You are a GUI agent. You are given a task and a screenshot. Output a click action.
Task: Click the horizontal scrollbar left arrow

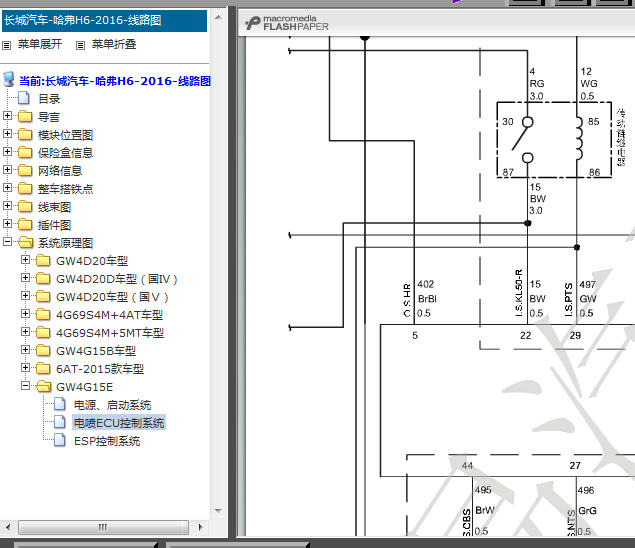(x=8, y=527)
